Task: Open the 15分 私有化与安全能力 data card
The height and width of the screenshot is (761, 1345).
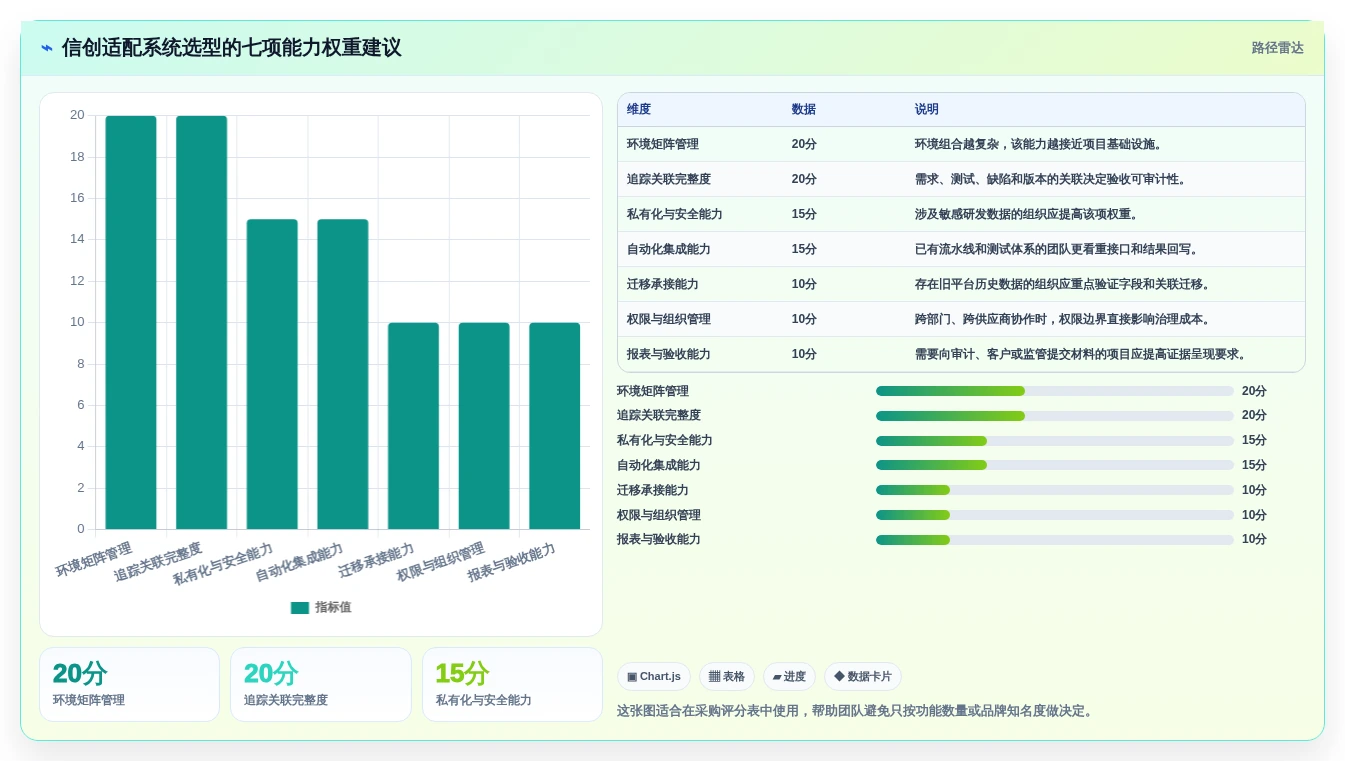Action: 512,685
